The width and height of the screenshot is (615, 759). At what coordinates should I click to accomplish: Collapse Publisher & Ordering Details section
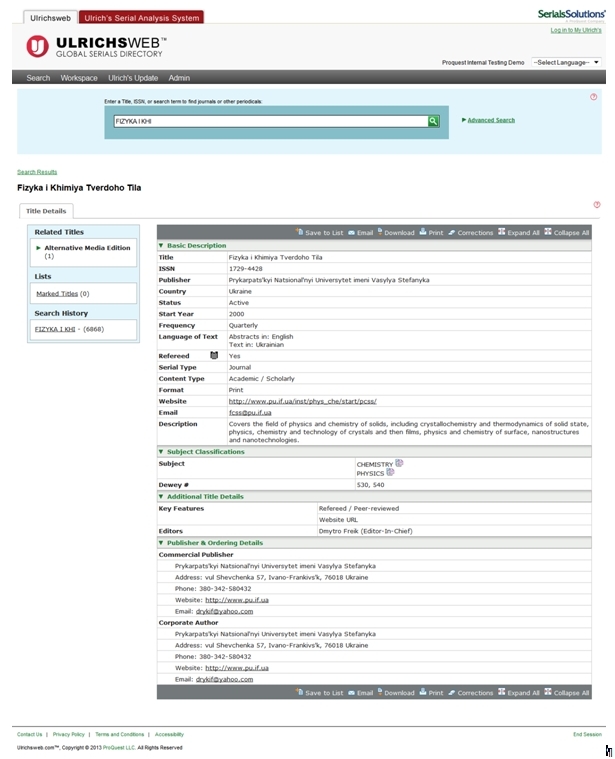tap(161, 543)
